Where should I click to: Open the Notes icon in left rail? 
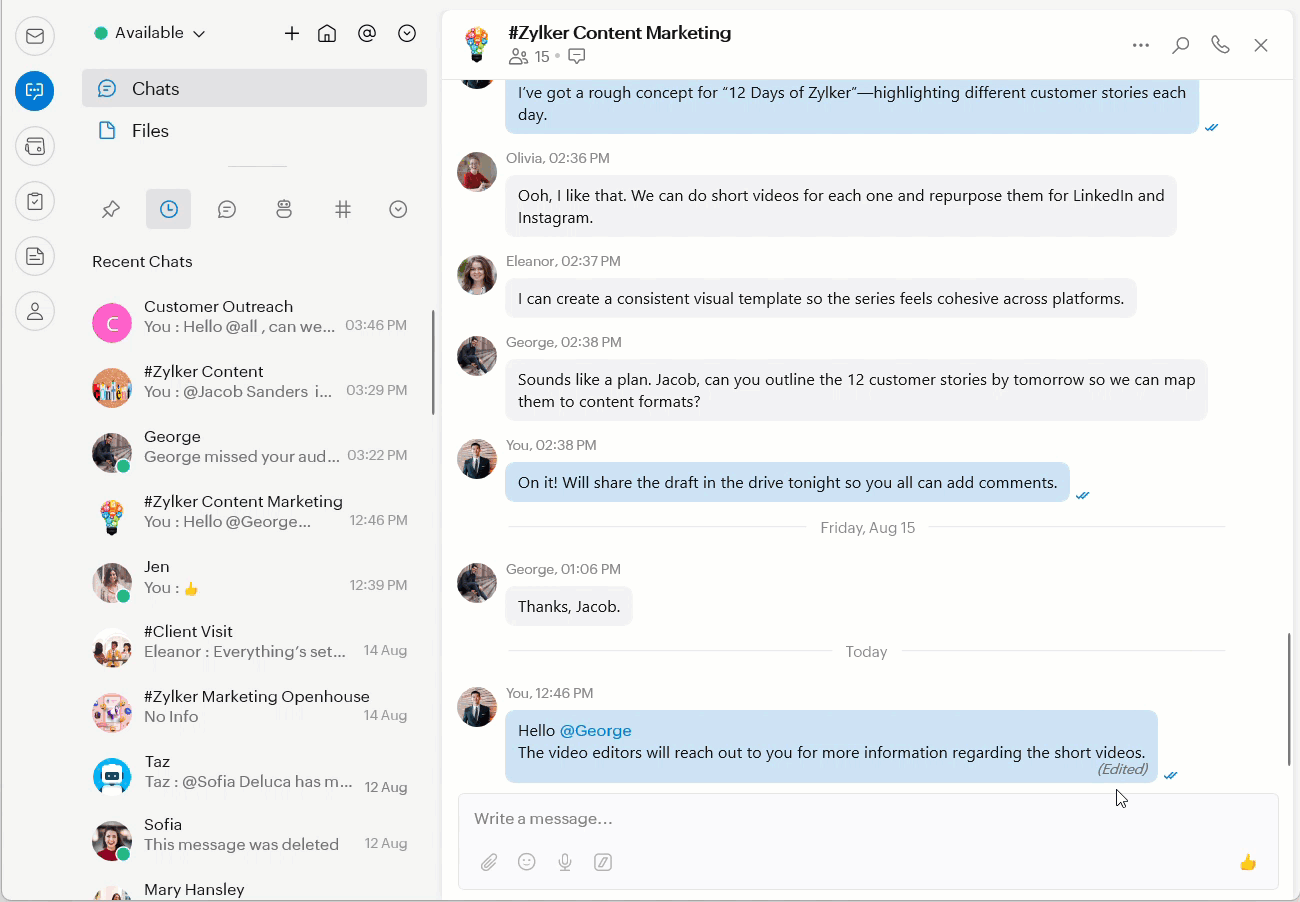pyautogui.click(x=35, y=256)
